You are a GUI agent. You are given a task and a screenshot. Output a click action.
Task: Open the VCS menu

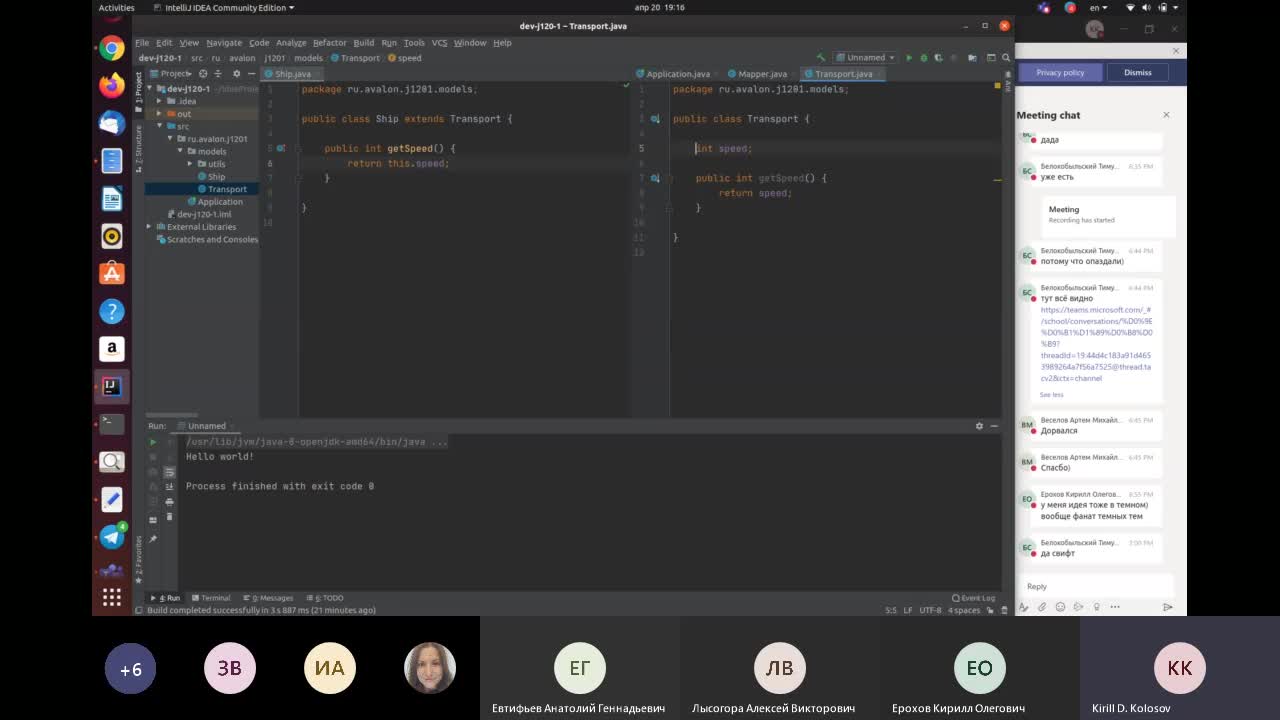[439, 43]
